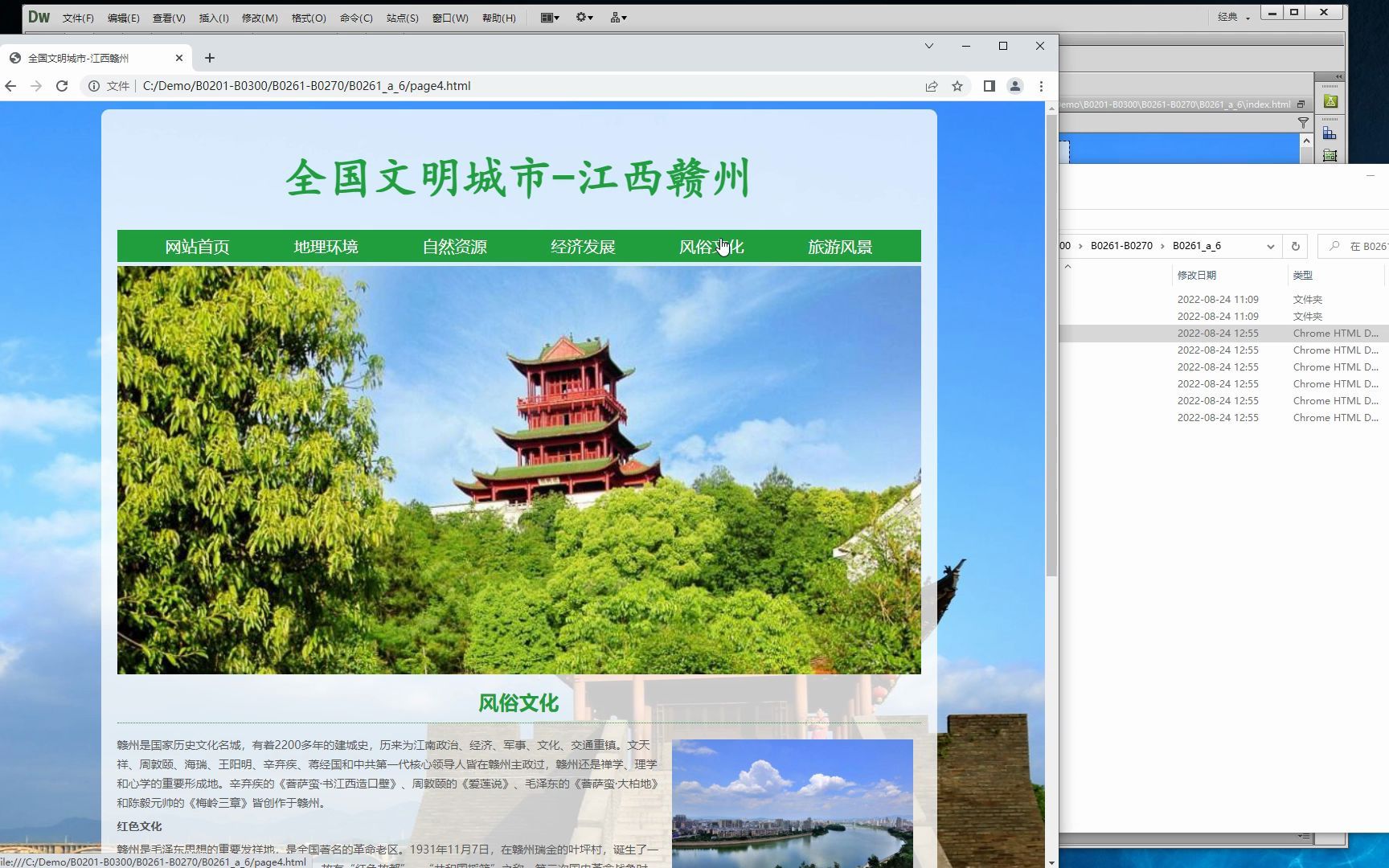The height and width of the screenshot is (868, 1389).
Task: Open new Chrome tab with plus button
Action: tap(210, 58)
